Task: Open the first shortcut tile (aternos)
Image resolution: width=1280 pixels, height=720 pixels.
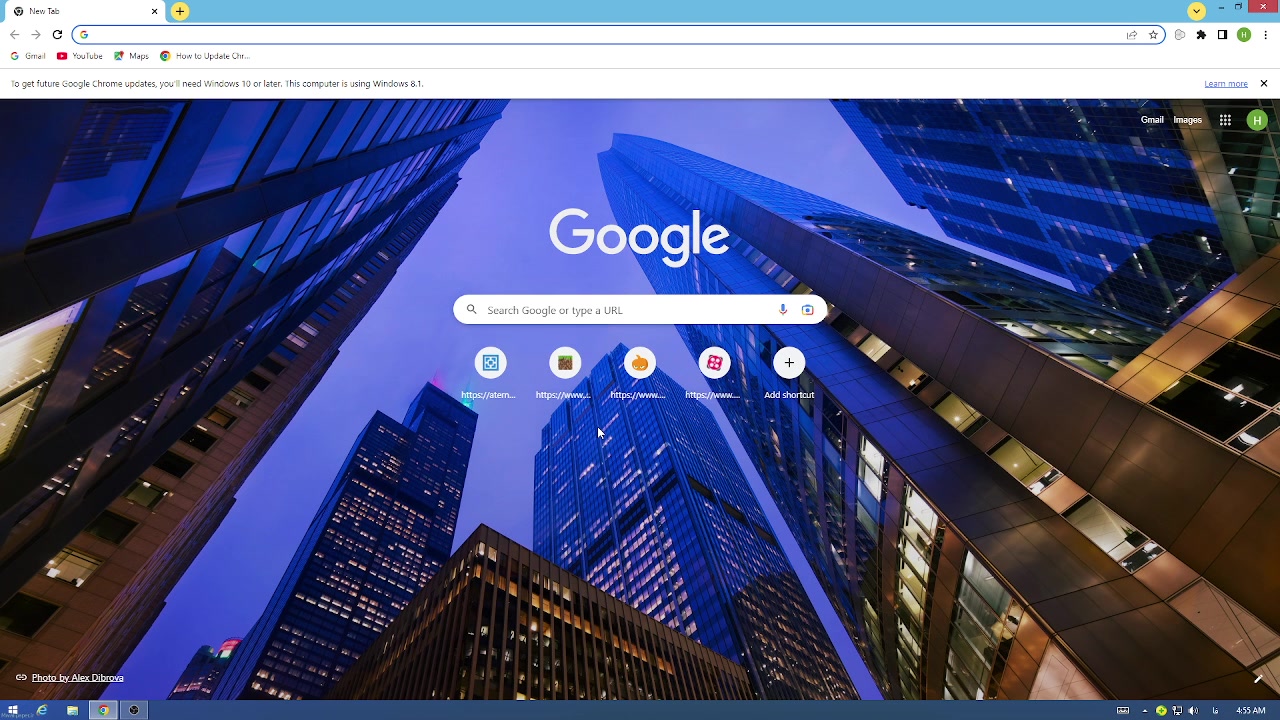Action: [490, 373]
